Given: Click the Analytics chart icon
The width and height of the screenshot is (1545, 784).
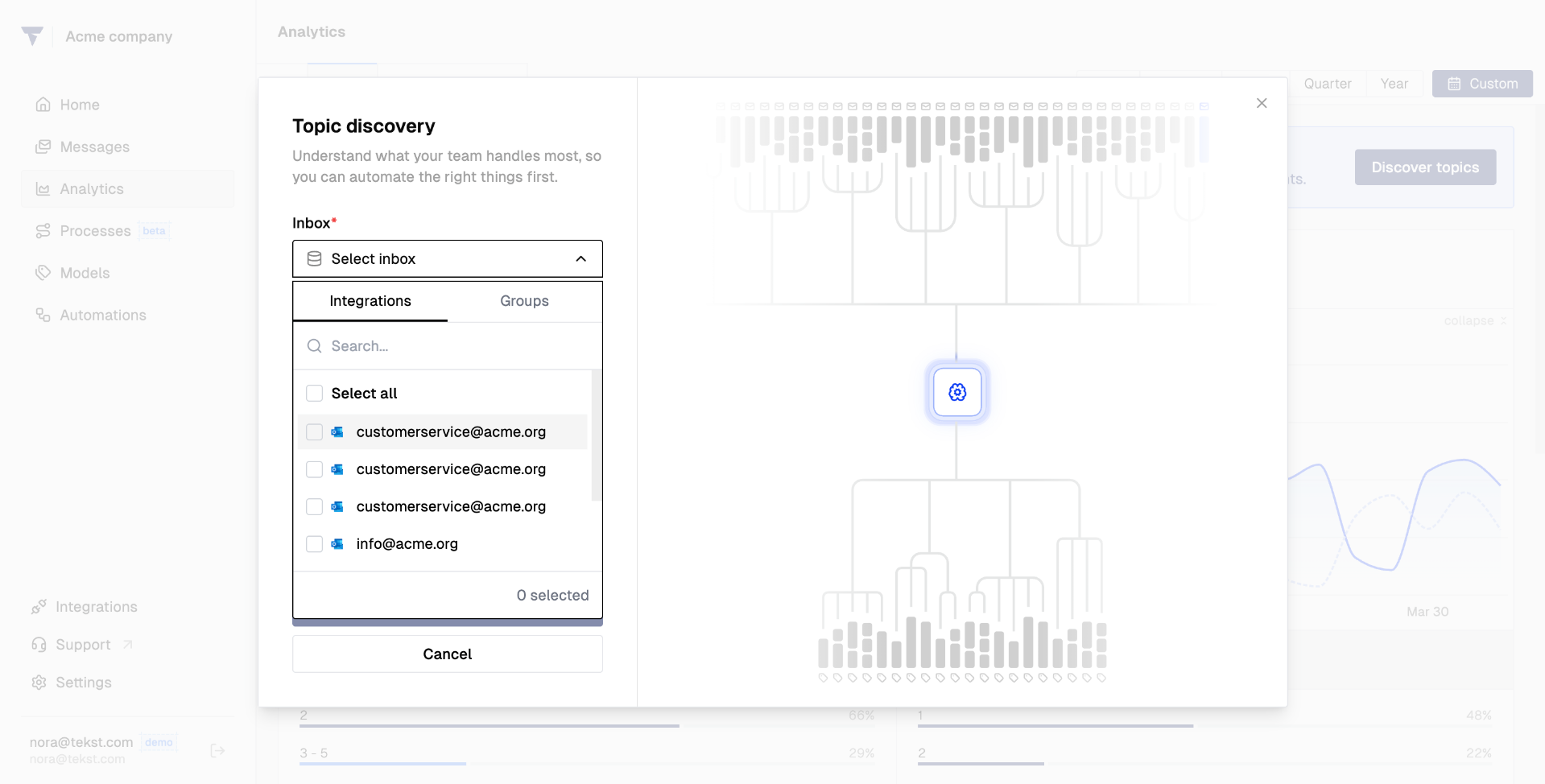Looking at the screenshot, I should click(x=43, y=189).
